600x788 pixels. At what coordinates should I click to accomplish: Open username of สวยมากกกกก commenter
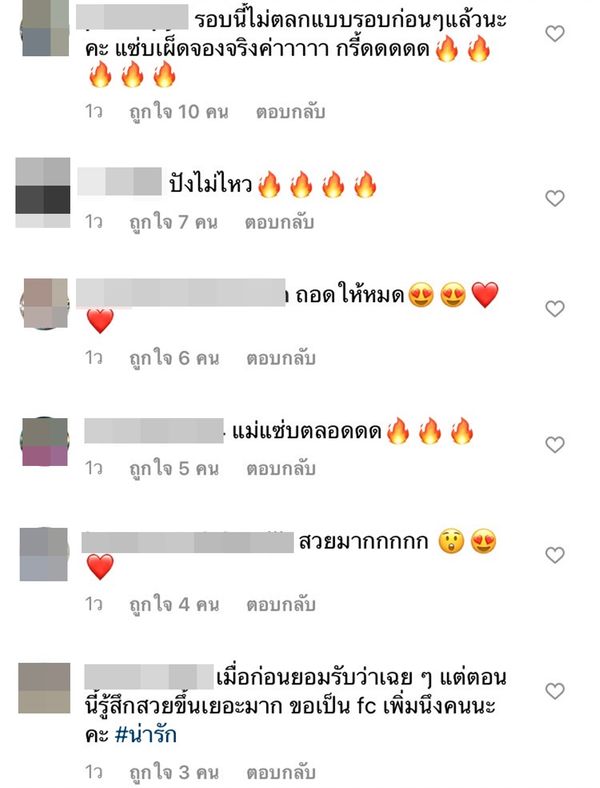(187, 542)
